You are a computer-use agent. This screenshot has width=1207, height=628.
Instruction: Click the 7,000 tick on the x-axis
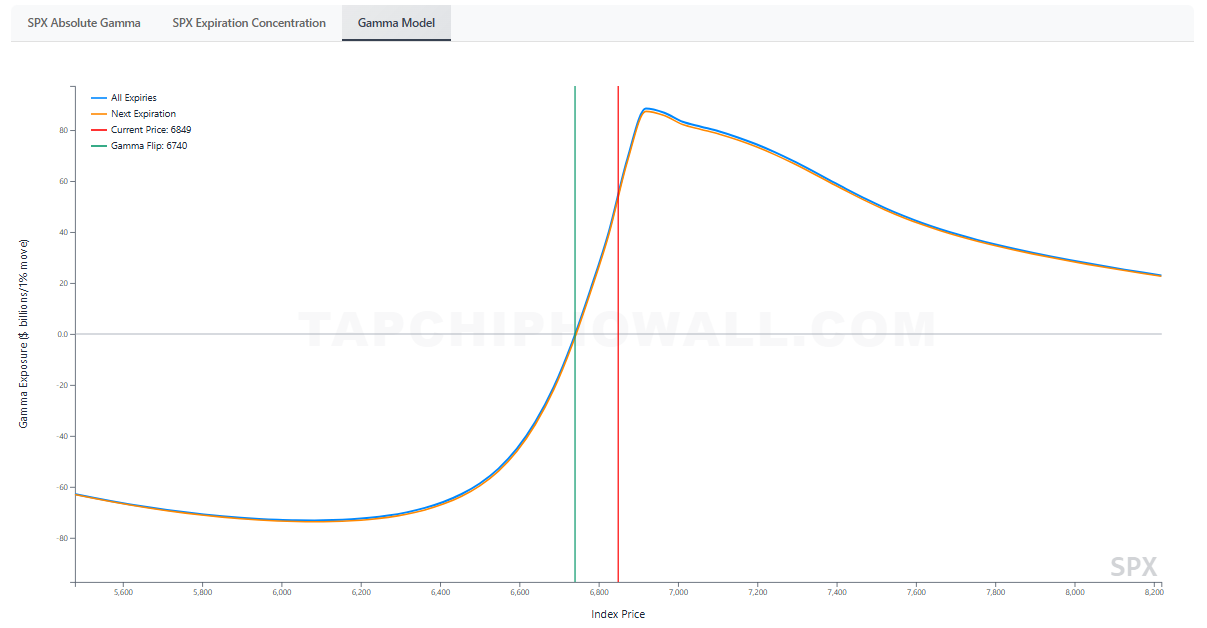(x=678, y=593)
